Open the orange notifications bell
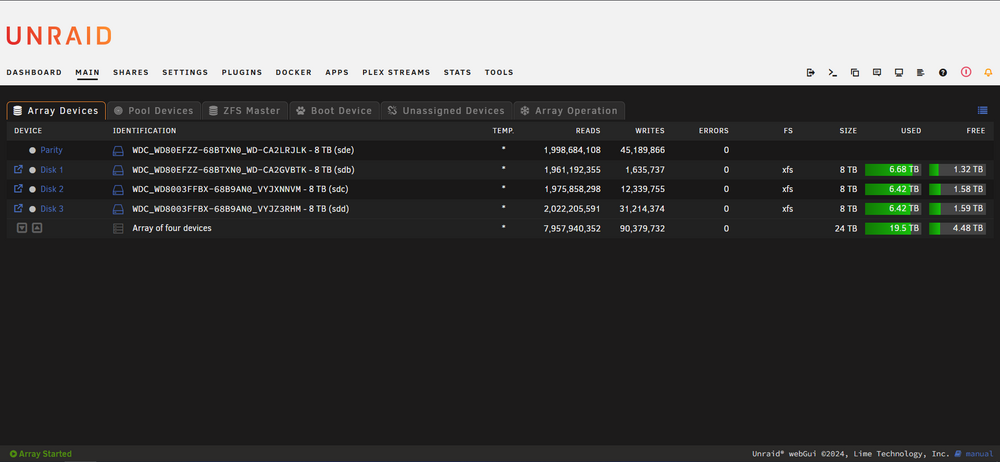Image resolution: width=1000 pixels, height=462 pixels. tap(989, 73)
